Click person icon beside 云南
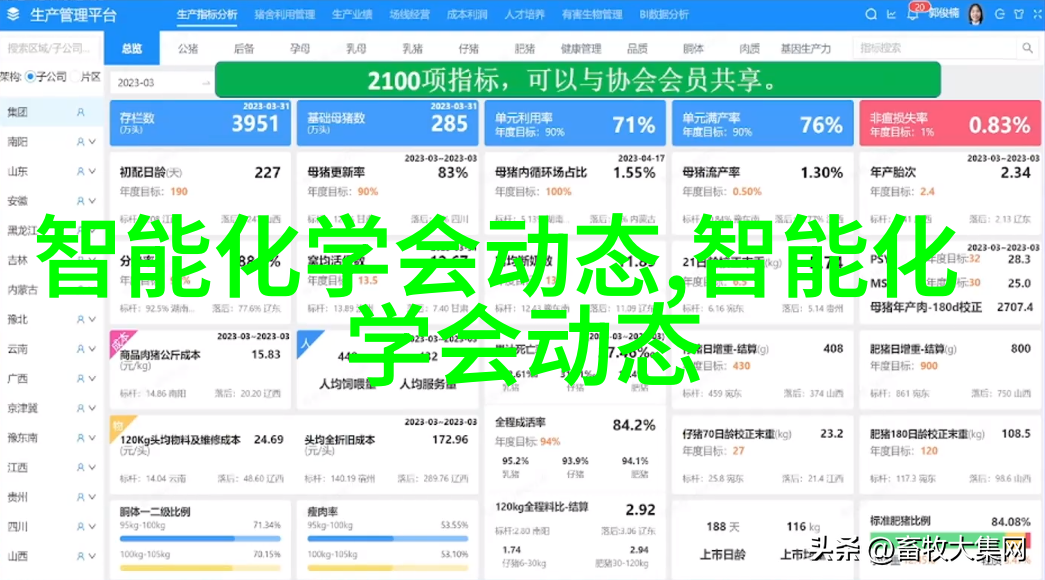Viewport: 1045px width, 580px height. click(x=81, y=349)
